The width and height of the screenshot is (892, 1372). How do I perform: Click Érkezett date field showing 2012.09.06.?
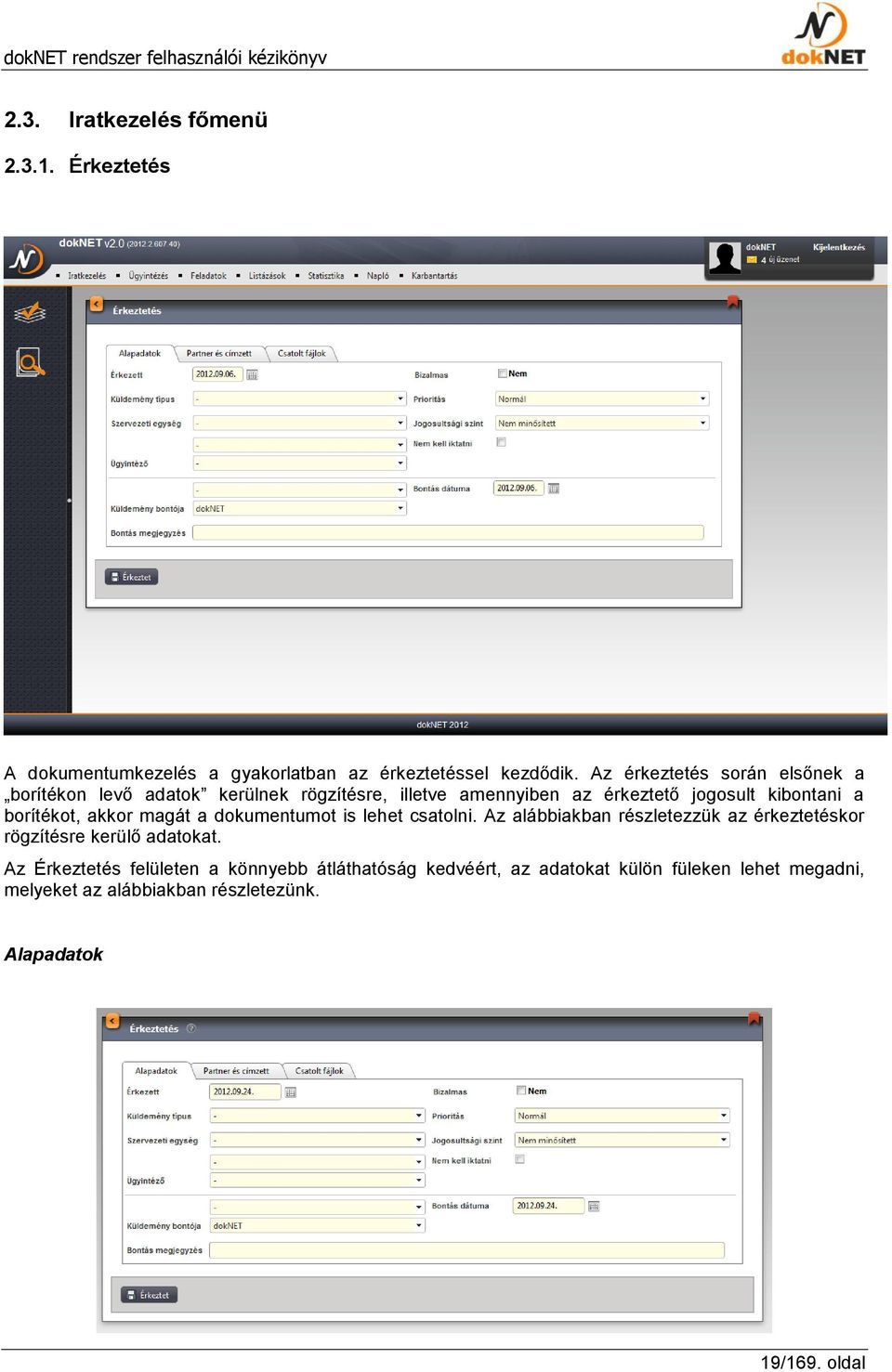pos(217,374)
